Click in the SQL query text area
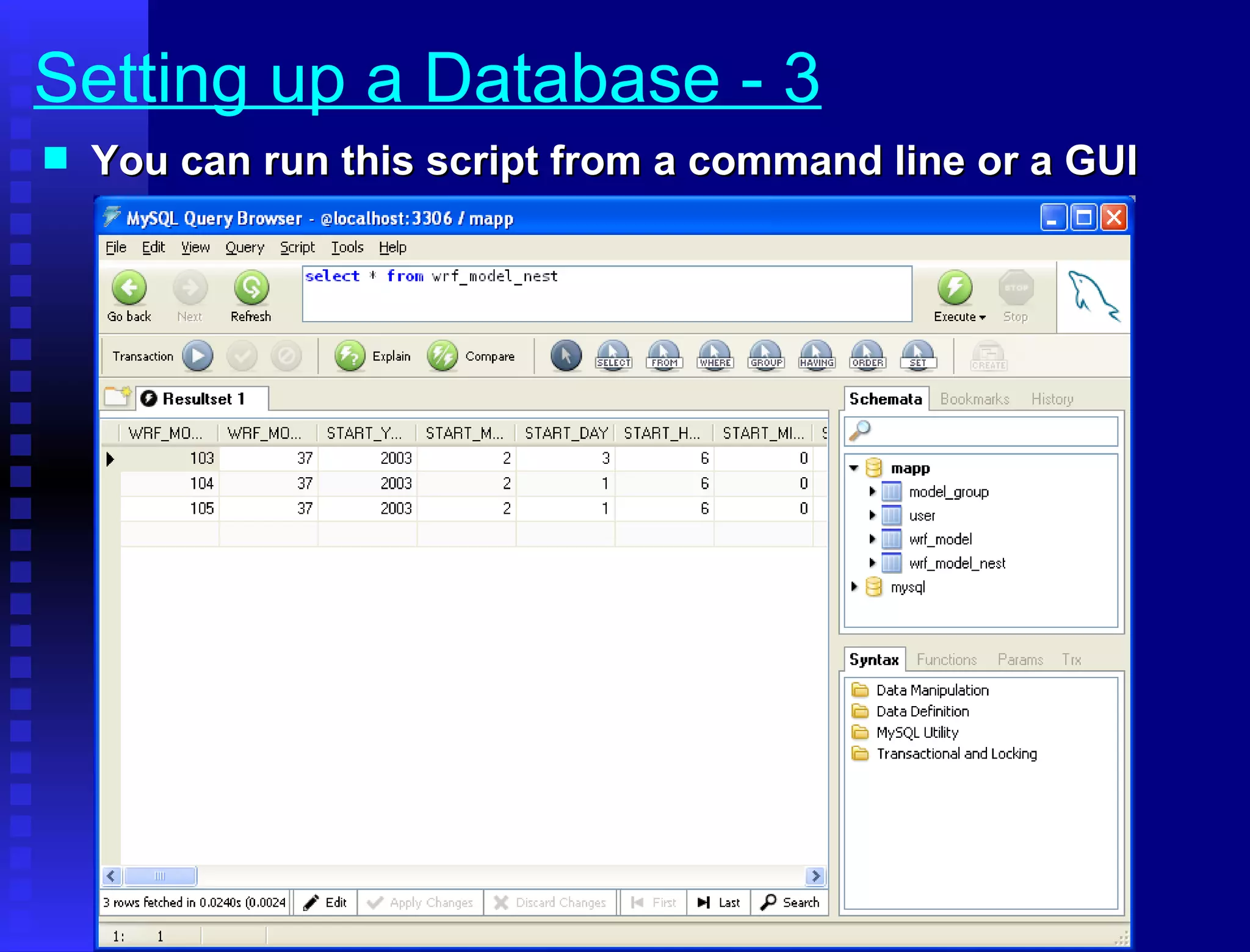Screen dimensions: 1250x952 coord(607,294)
